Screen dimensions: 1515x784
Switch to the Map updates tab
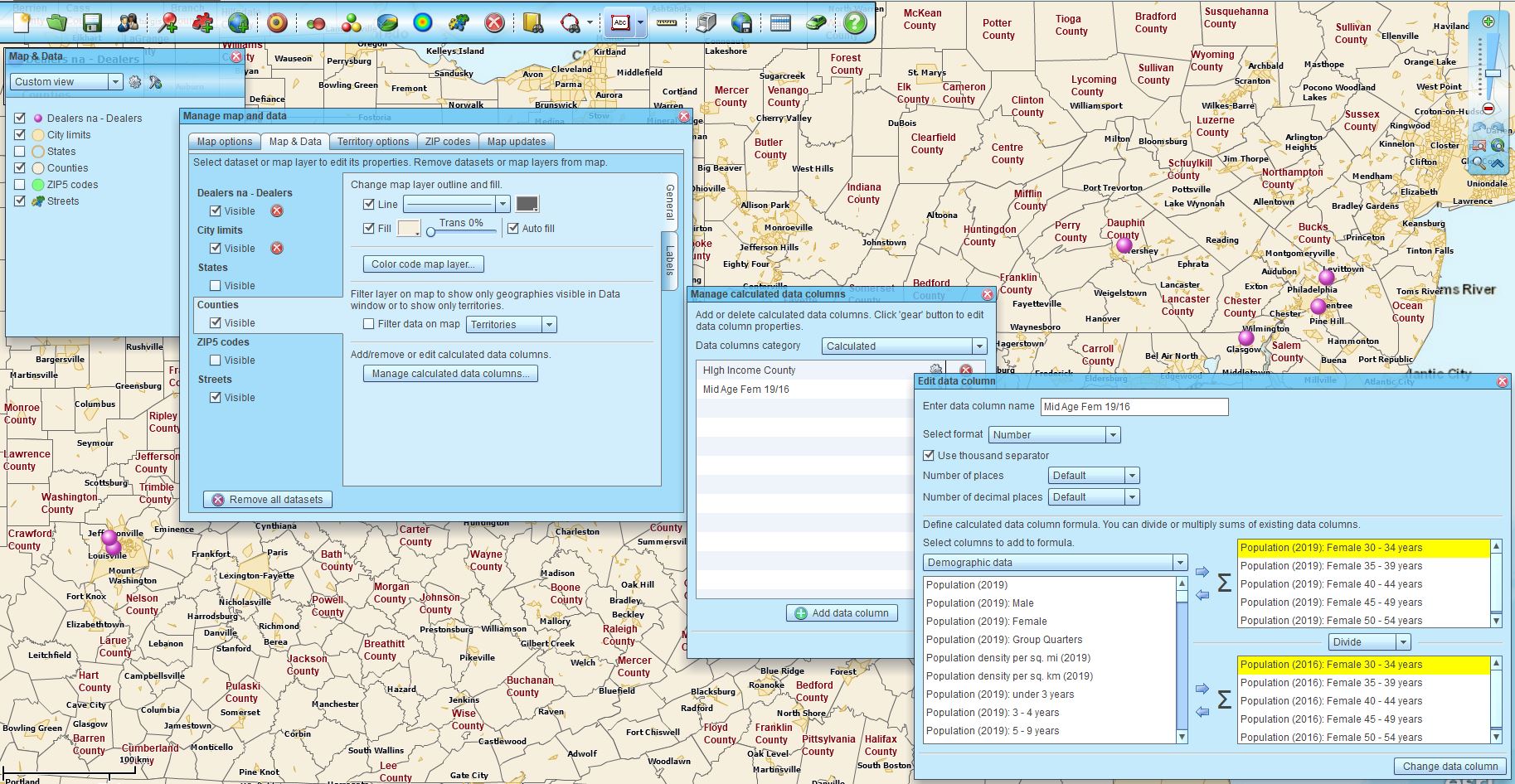click(x=517, y=142)
